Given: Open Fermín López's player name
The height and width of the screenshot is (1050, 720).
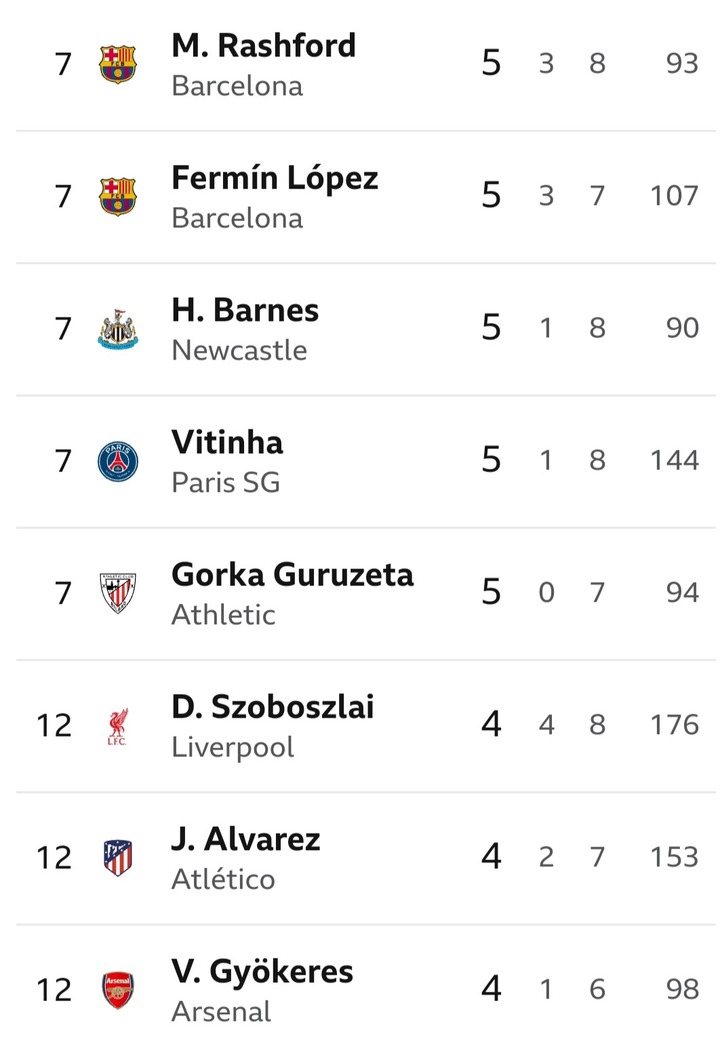Looking at the screenshot, I should point(275,178).
